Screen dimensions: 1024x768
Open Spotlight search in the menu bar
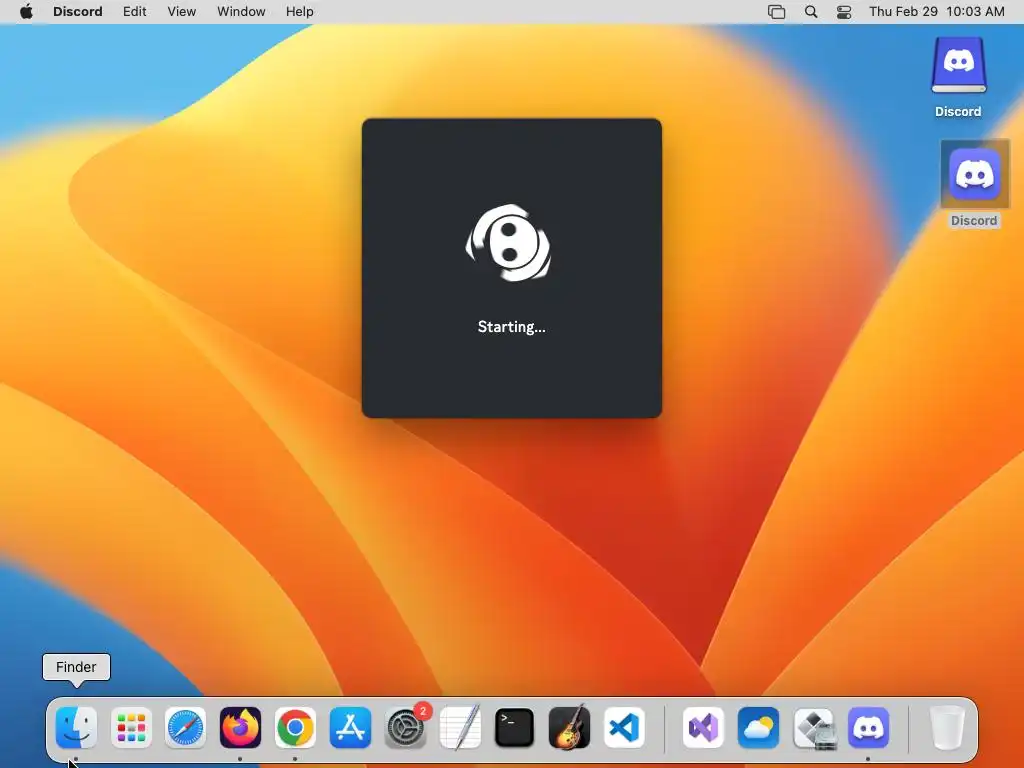click(811, 12)
